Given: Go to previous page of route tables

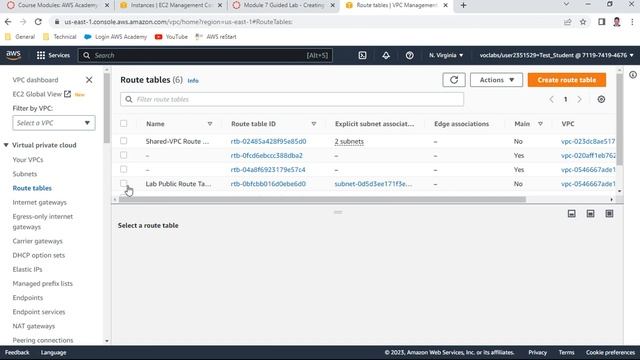Looking at the screenshot, I should (551, 99).
